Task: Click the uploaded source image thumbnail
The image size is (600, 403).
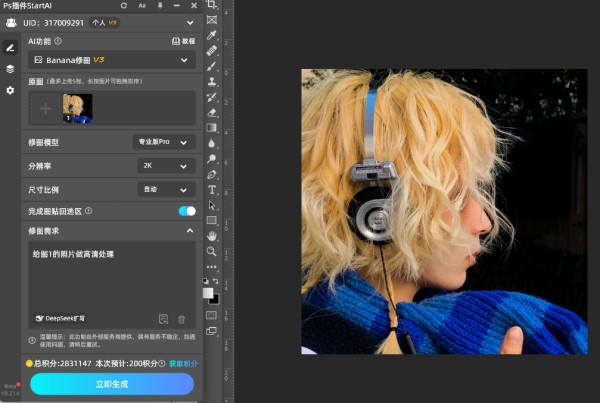Action: point(77,107)
